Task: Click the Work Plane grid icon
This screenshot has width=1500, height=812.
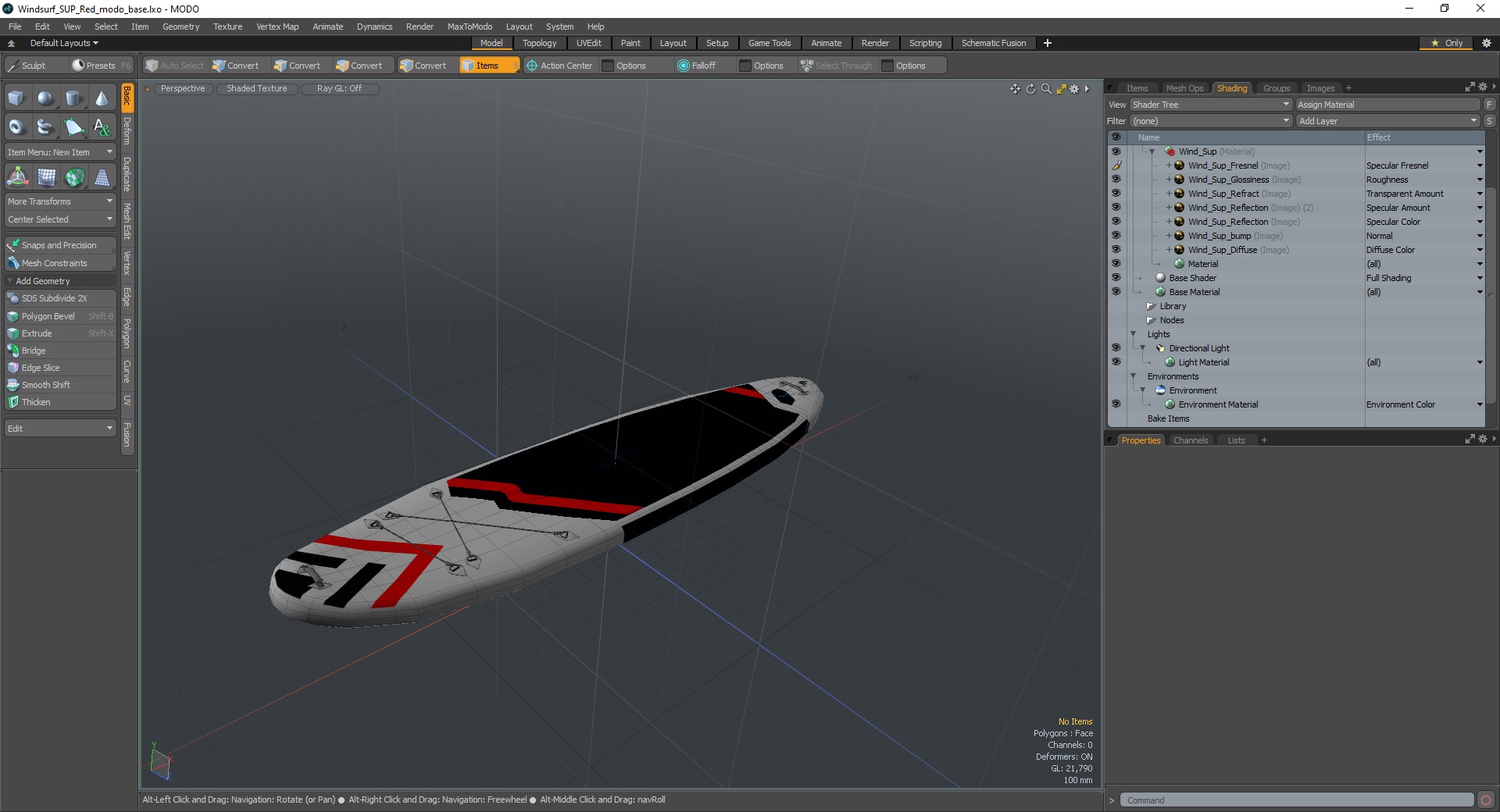Action: (46, 178)
